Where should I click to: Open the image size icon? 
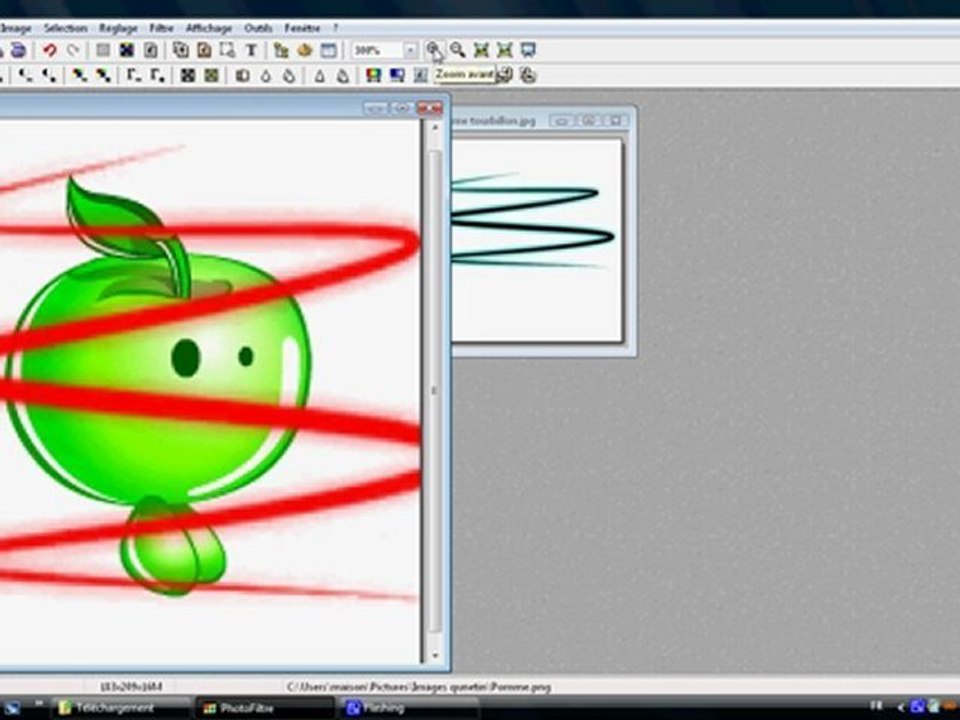pos(181,50)
